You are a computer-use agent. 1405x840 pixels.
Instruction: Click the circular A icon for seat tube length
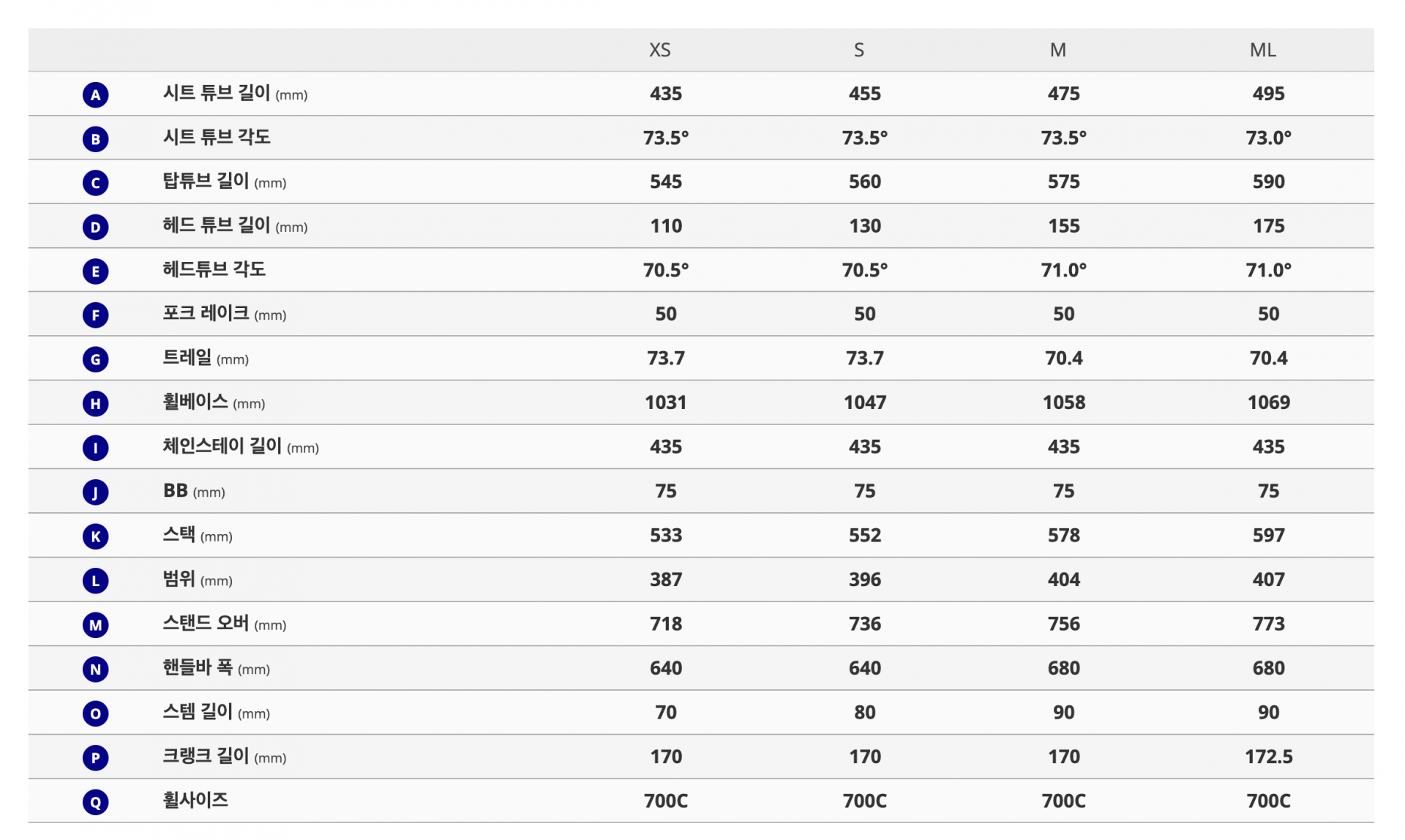coord(95,94)
